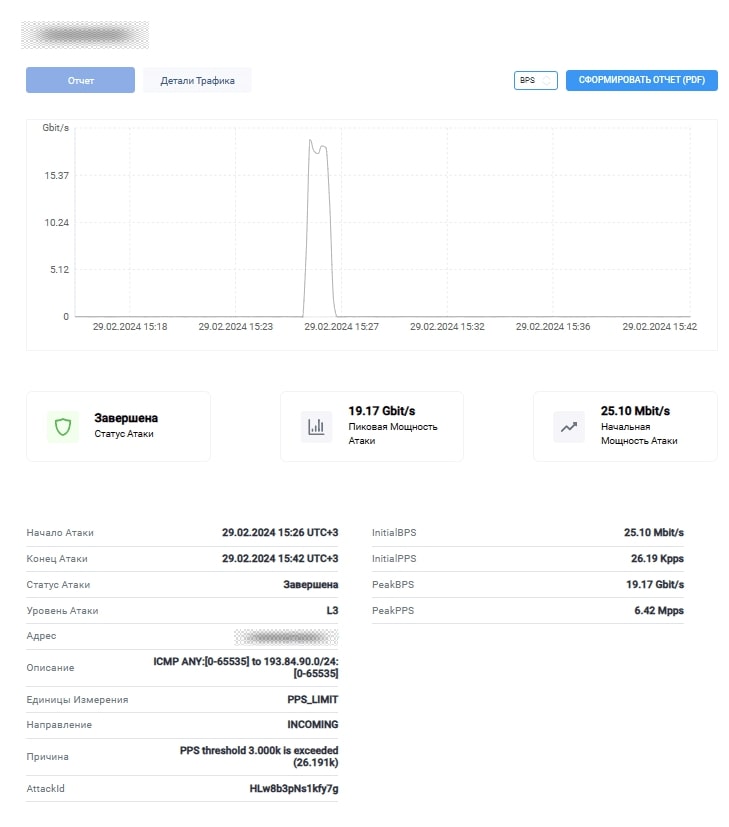The height and width of the screenshot is (827, 729).
Task: Click the Конец Атаки label
Action: [x=57, y=559]
